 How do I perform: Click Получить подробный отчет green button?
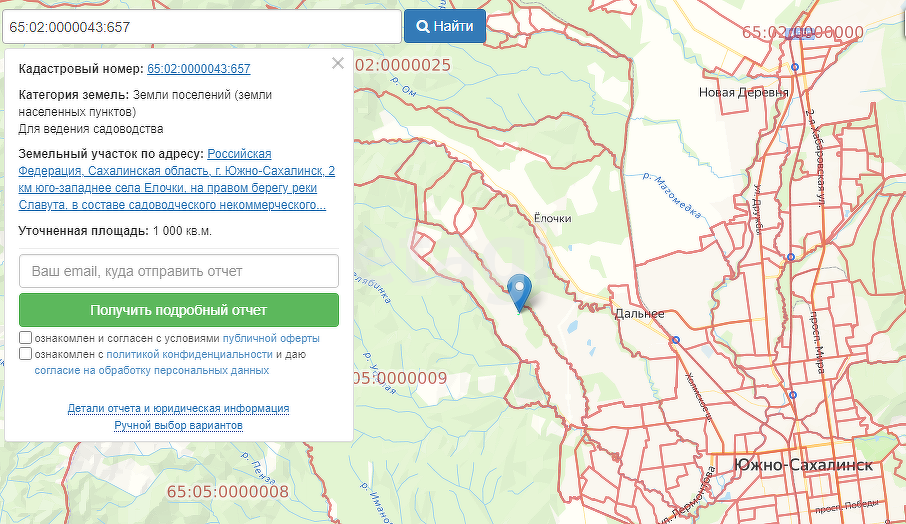click(x=179, y=310)
